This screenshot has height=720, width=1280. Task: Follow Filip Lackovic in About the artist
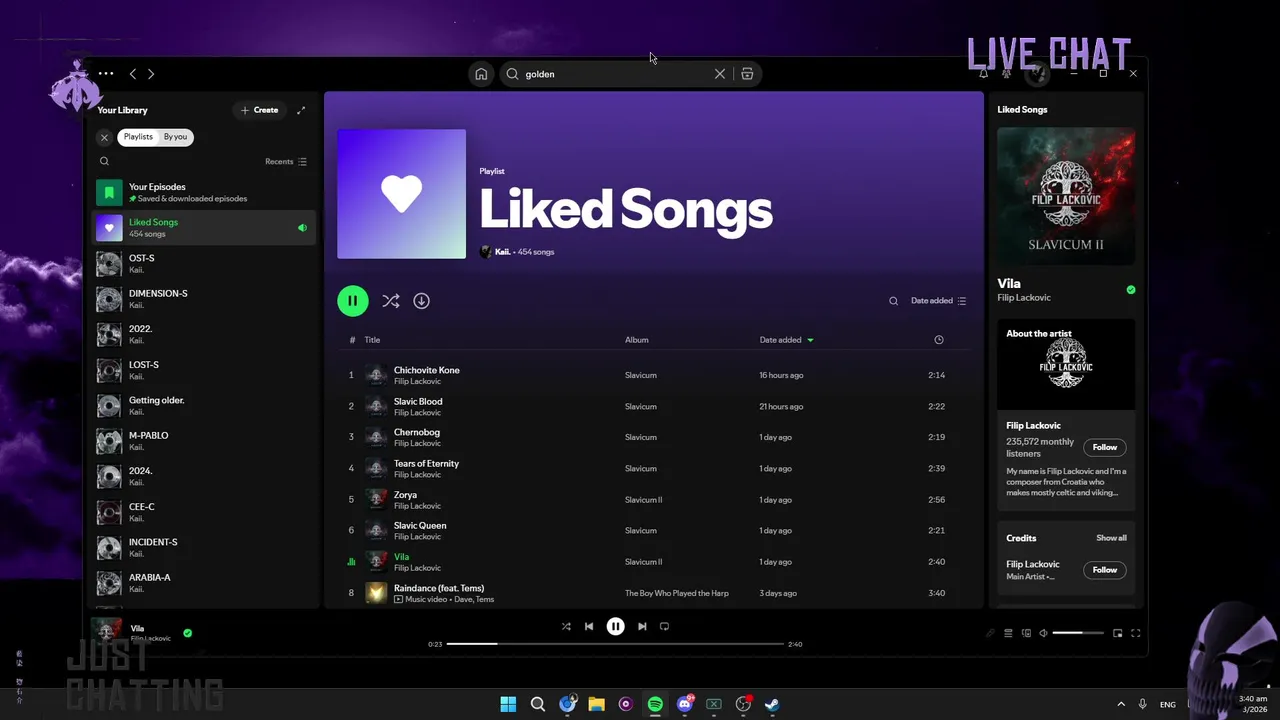[1104, 447]
